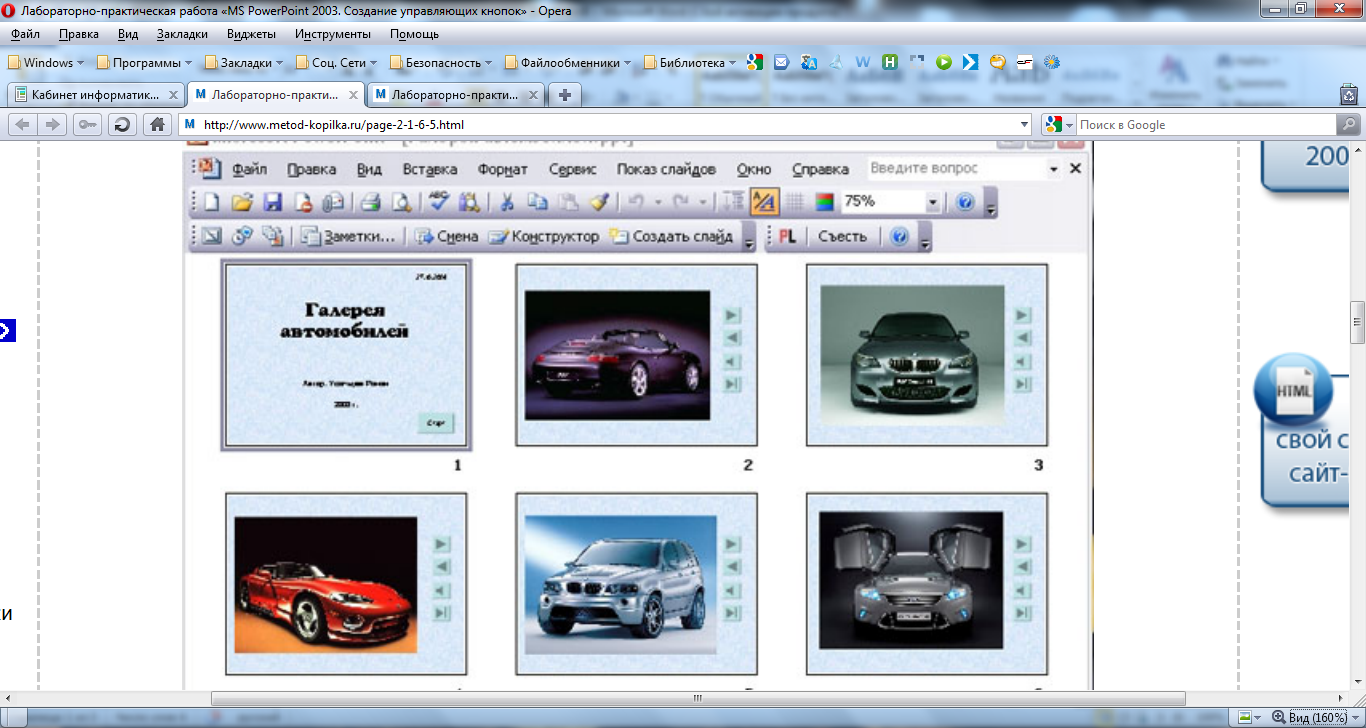Screen dimensions: 1366x728
Task: Click the blue help question icon beside 75%
Action: [x=964, y=202]
